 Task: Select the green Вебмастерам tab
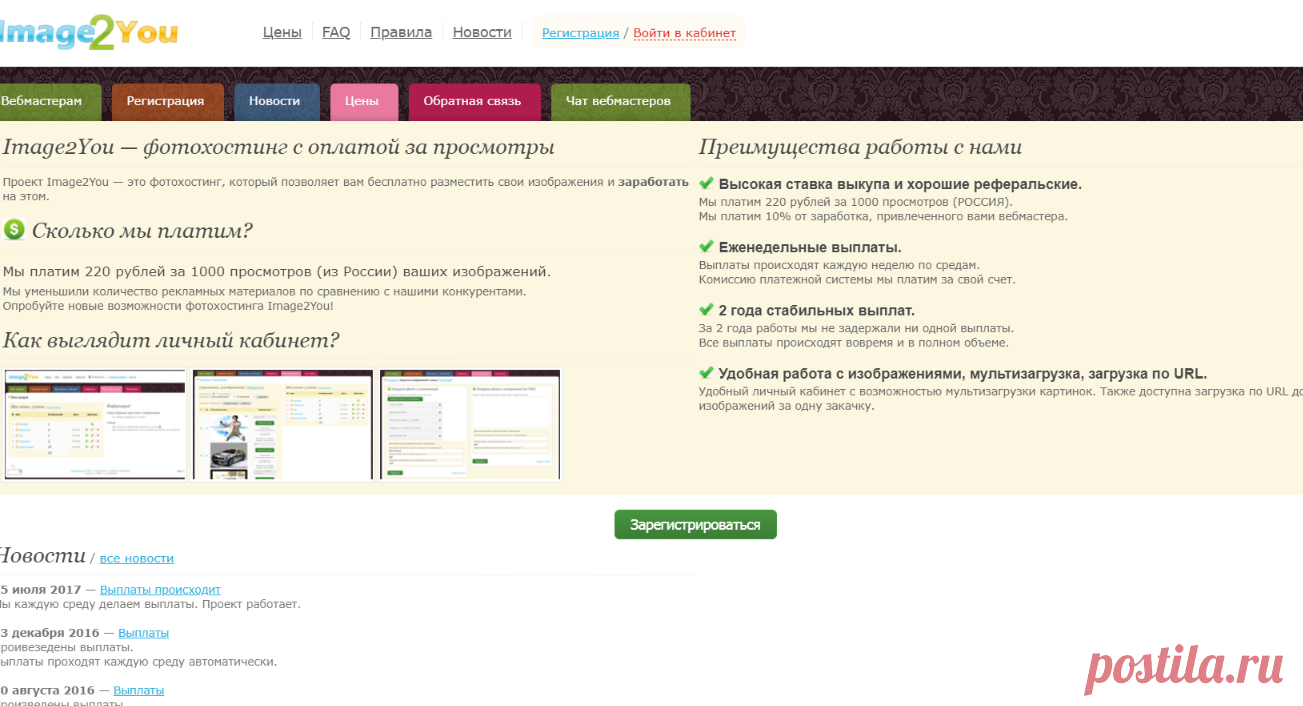(x=49, y=102)
